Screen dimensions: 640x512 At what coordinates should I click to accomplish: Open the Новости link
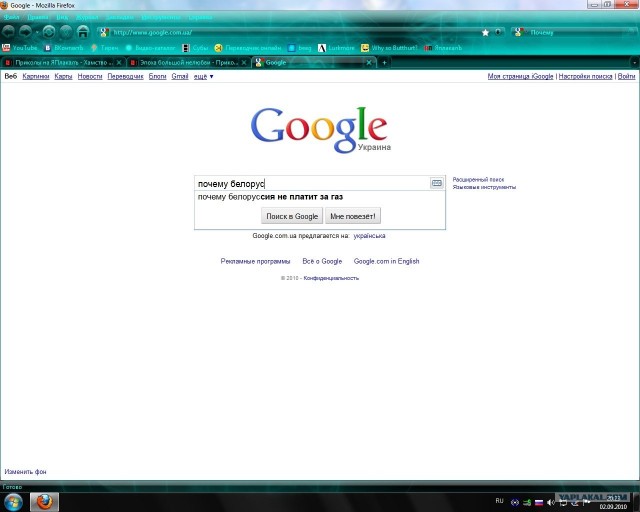click(x=90, y=76)
